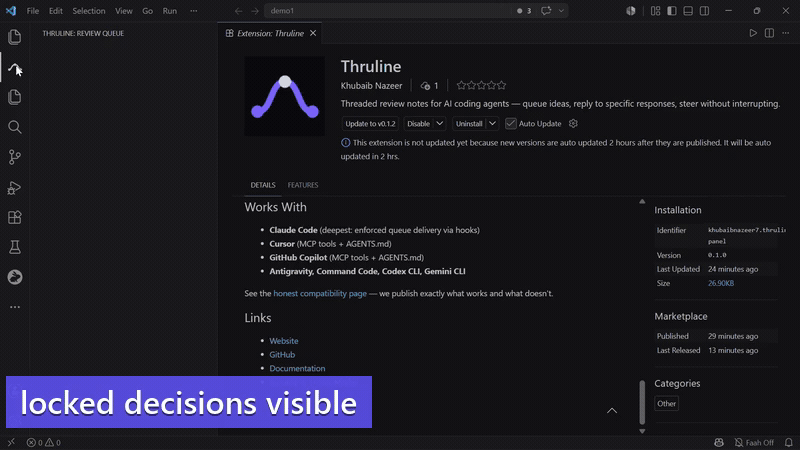The height and width of the screenshot is (450, 800).
Task: Open the chat dropdown chevron in title bar
Action: (561, 11)
